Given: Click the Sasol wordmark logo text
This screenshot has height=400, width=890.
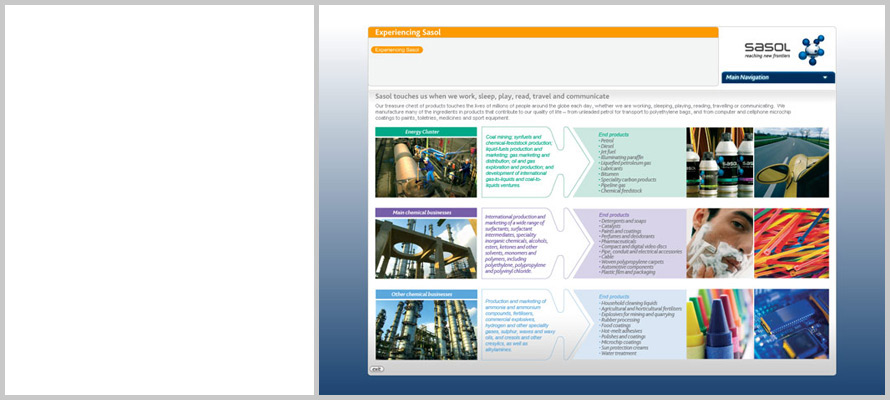Looking at the screenshot, I should [x=767, y=47].
